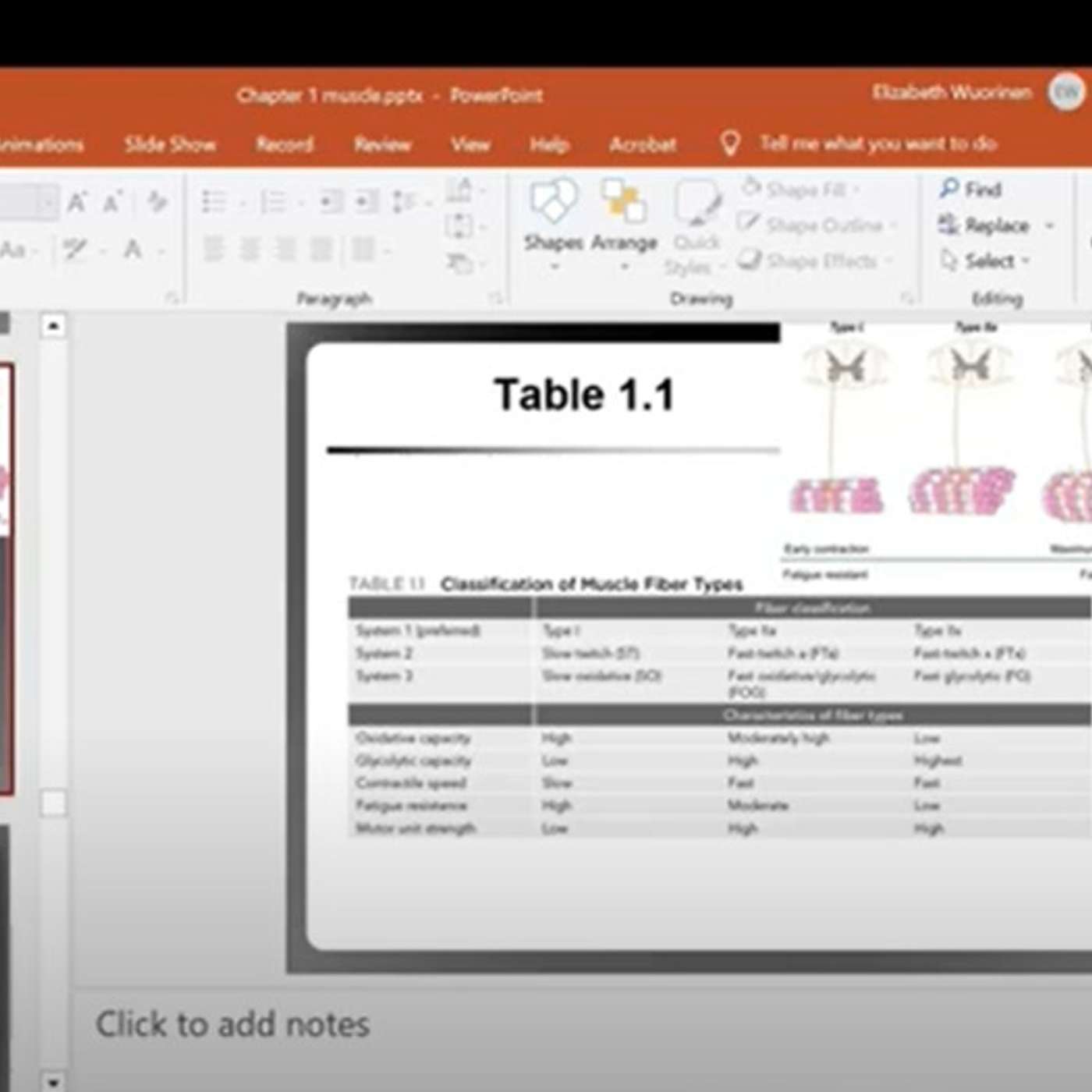Click the Elizabeth Wuorinen account avatar

(1065, 93)
